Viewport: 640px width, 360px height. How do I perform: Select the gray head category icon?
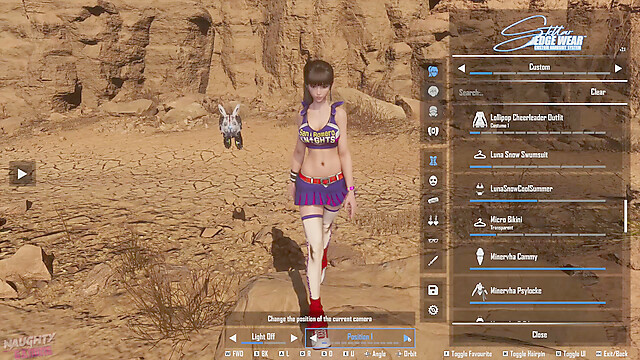click(x=433, y=91)
